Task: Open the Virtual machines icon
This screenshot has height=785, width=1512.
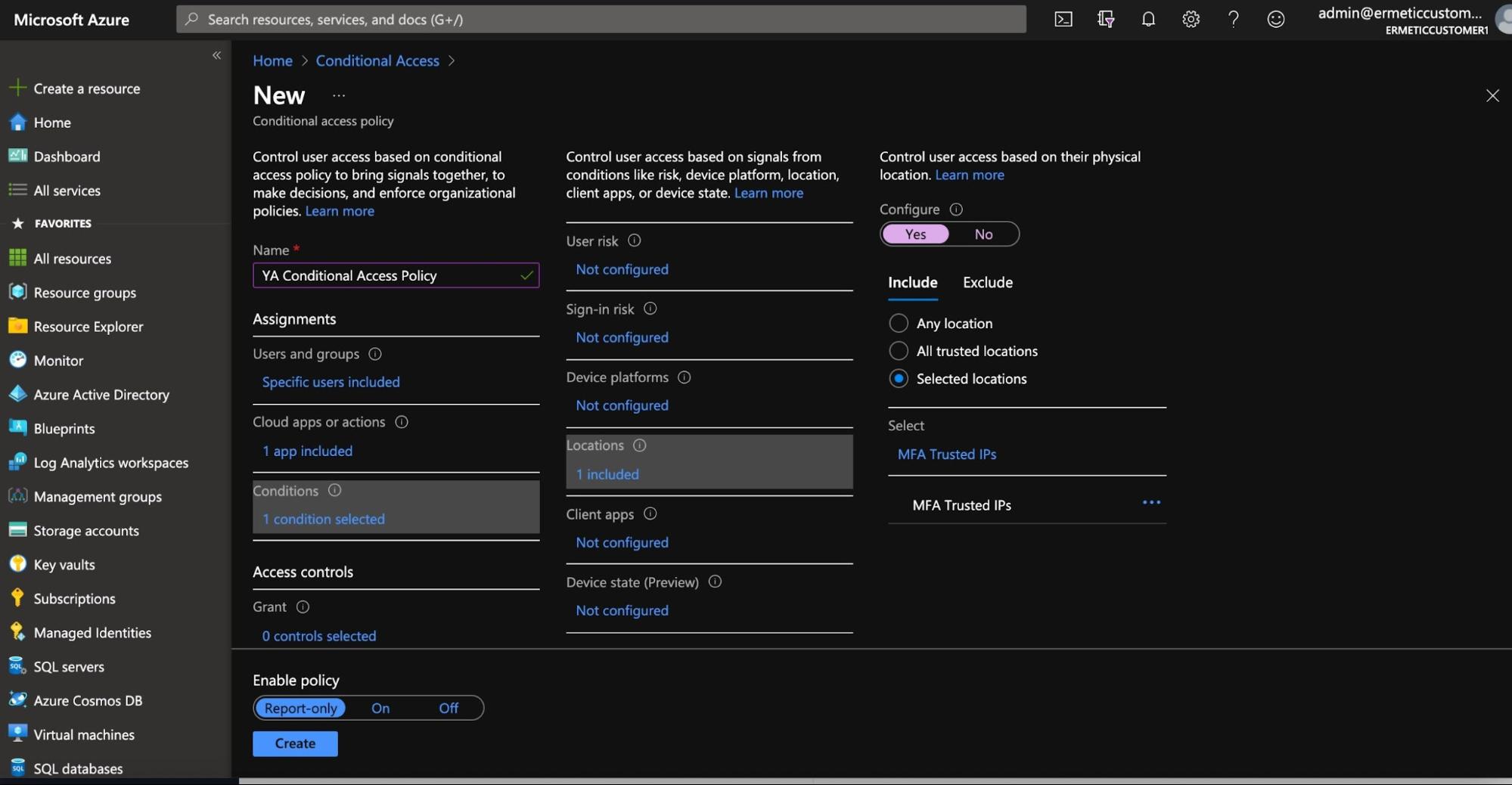Action: pos(17,734)
